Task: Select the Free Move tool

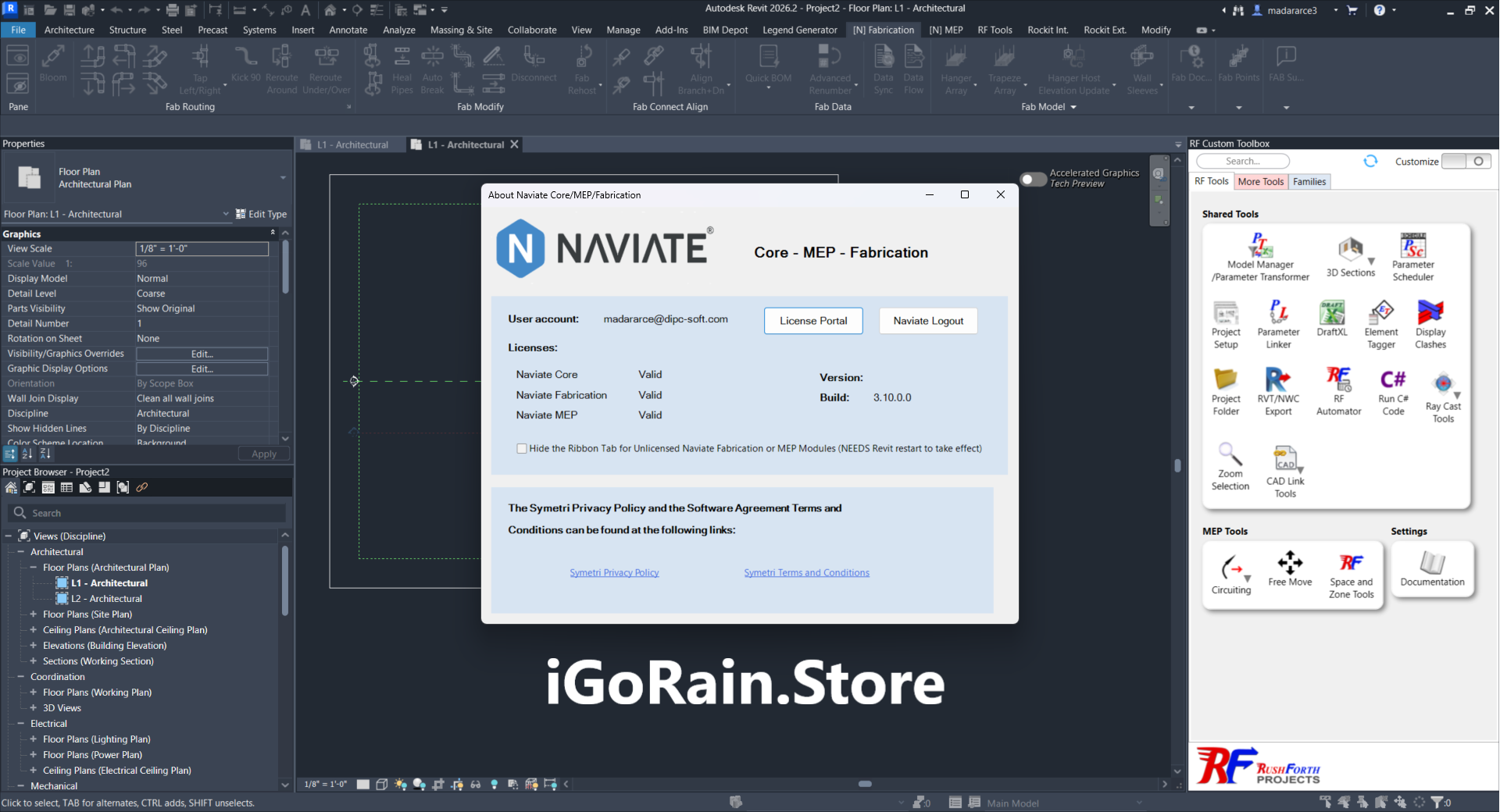Action: click(x=1290, y=563)
